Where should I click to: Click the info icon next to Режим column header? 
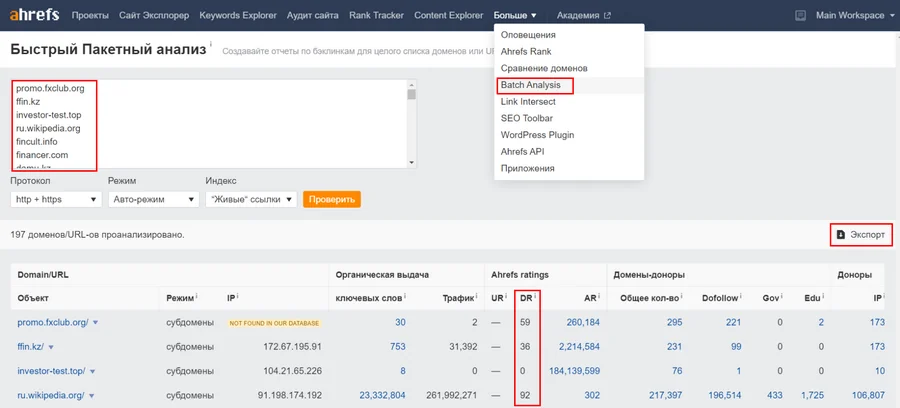coord(197,297)
